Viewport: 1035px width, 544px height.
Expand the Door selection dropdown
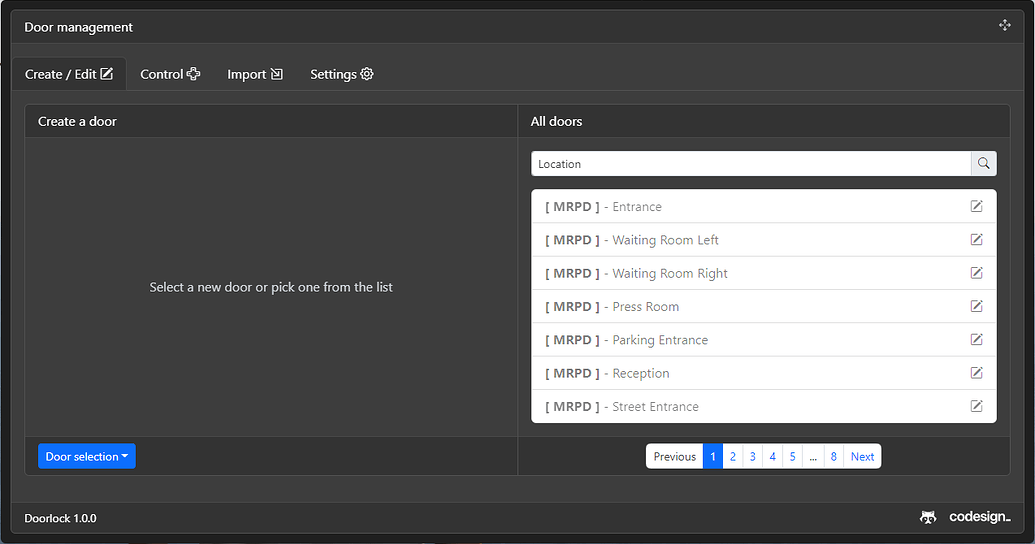[87, 457]
